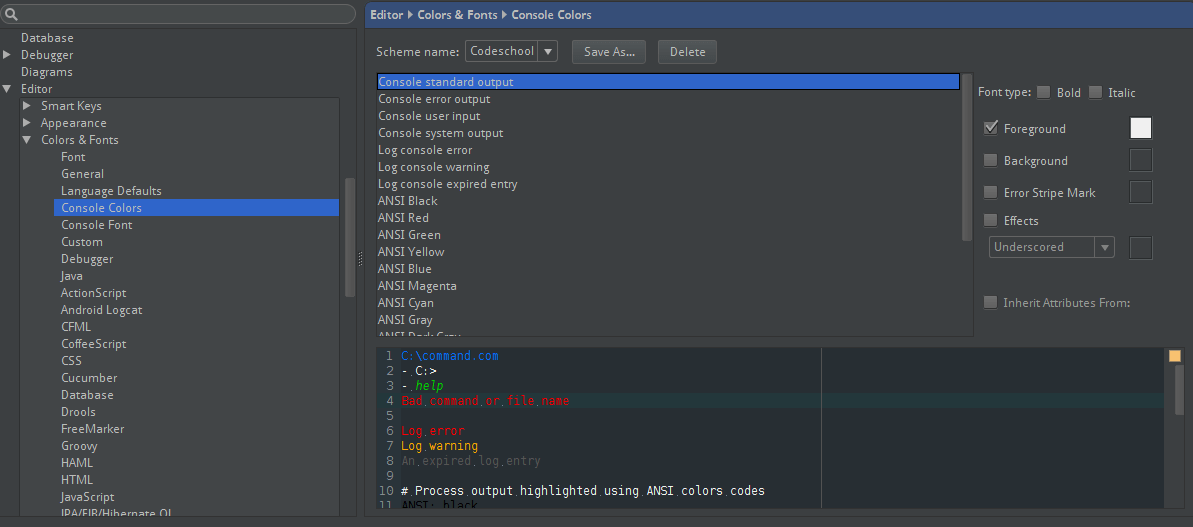Open ActionScript colors settings page
Screen dimensions: 1193x527
[x=94, y=293]
